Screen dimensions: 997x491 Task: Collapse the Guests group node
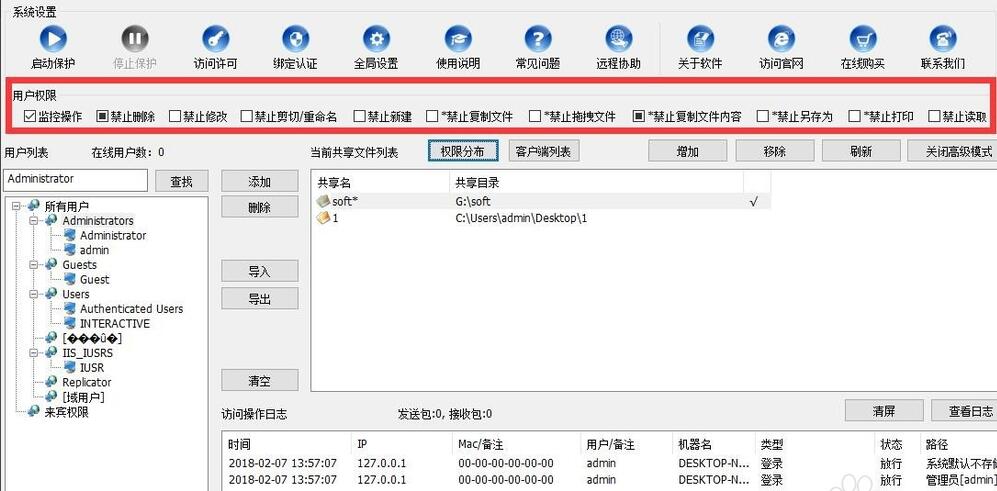point(34,265)
